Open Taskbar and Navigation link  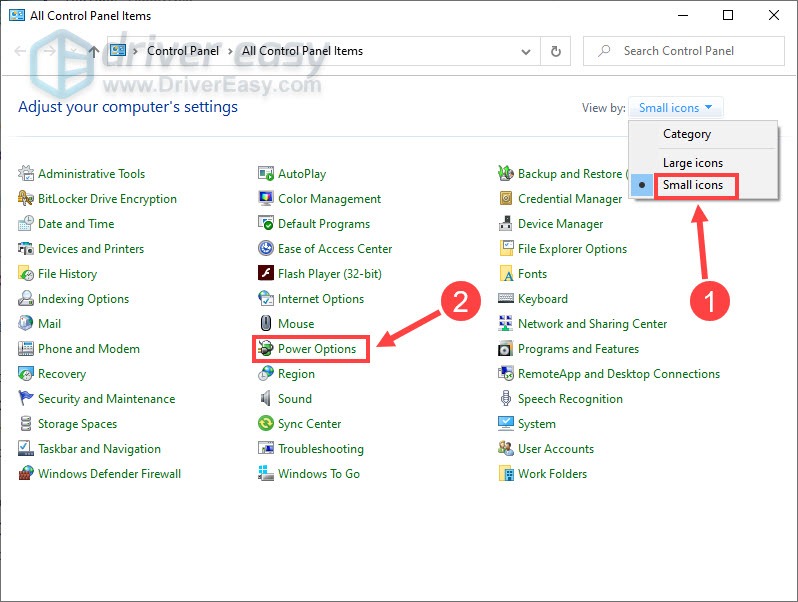[x=99, y=449]
